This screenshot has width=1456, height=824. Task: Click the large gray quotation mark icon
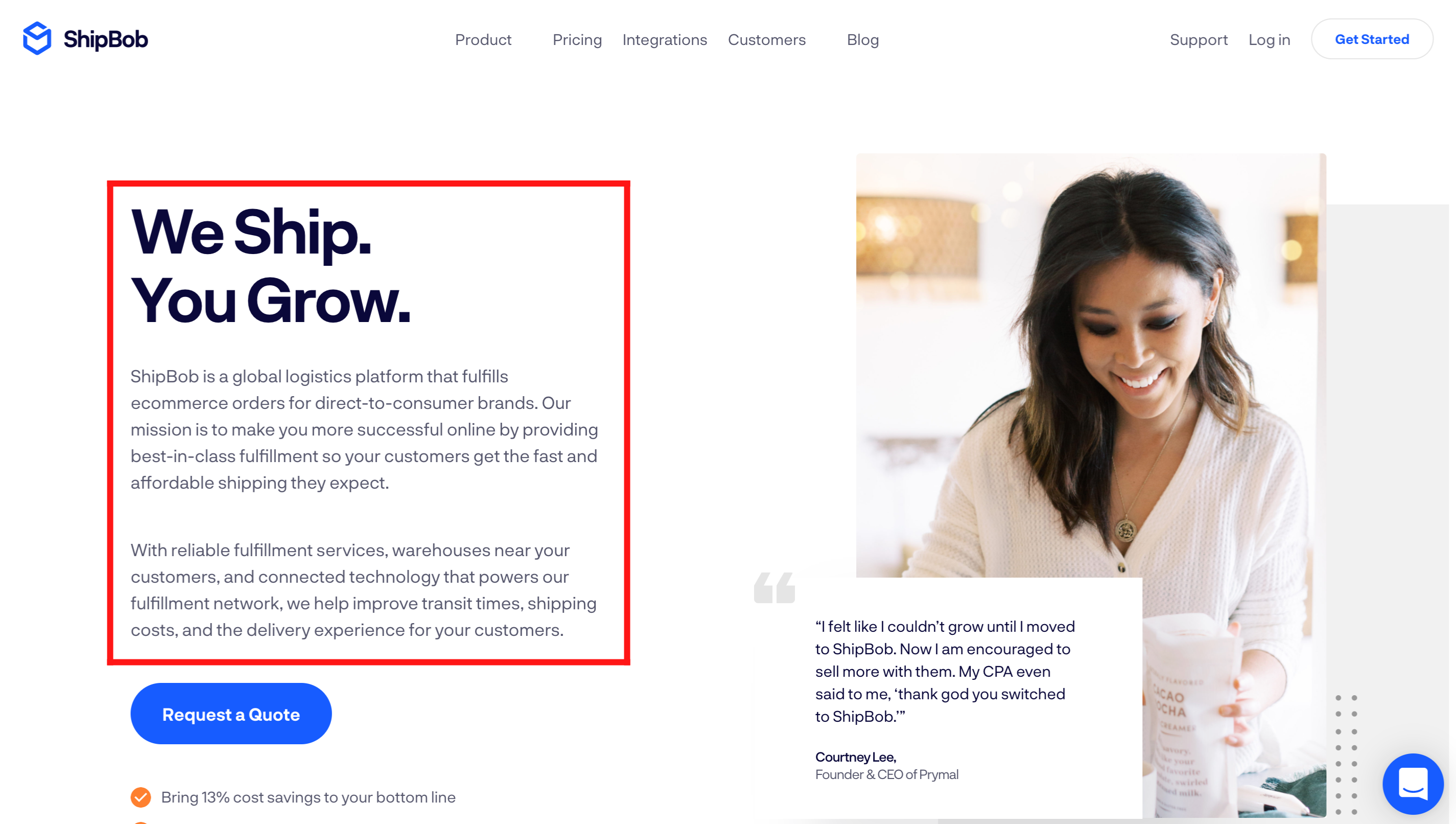774,587
